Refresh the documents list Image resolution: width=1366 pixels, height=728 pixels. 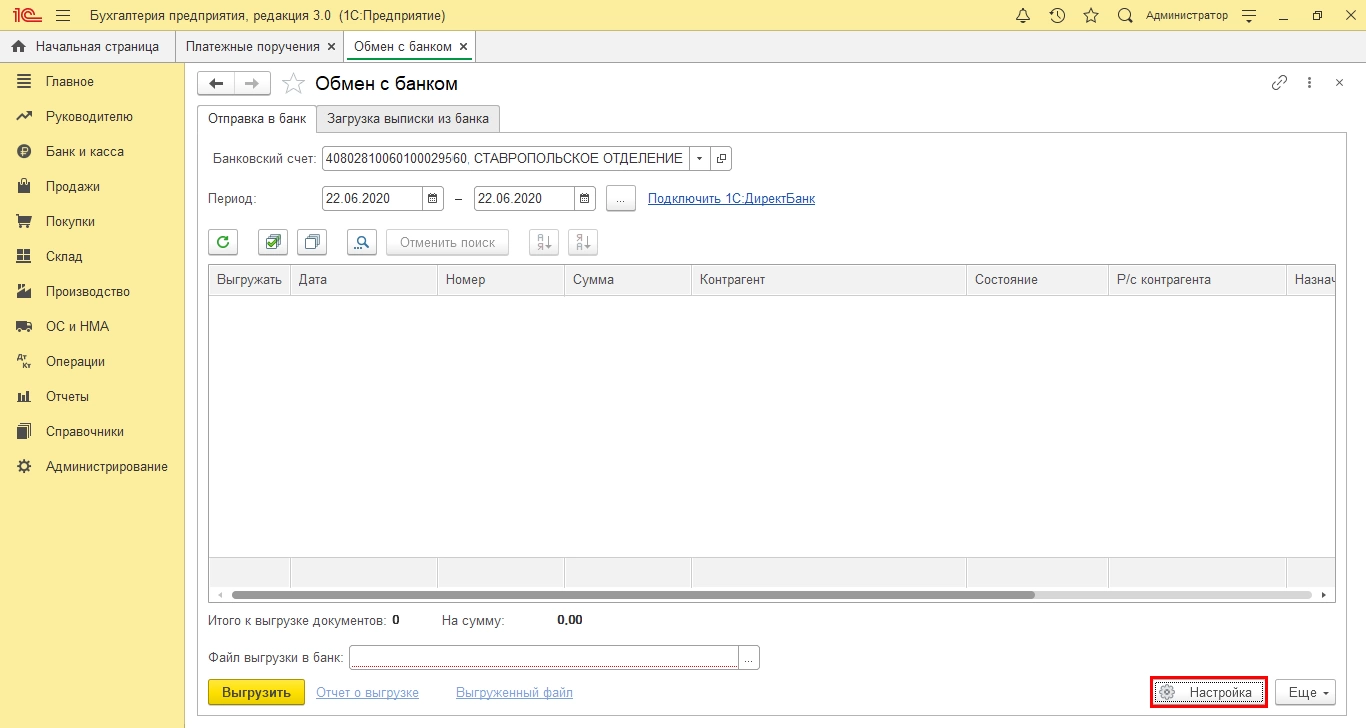click(223, 242)
